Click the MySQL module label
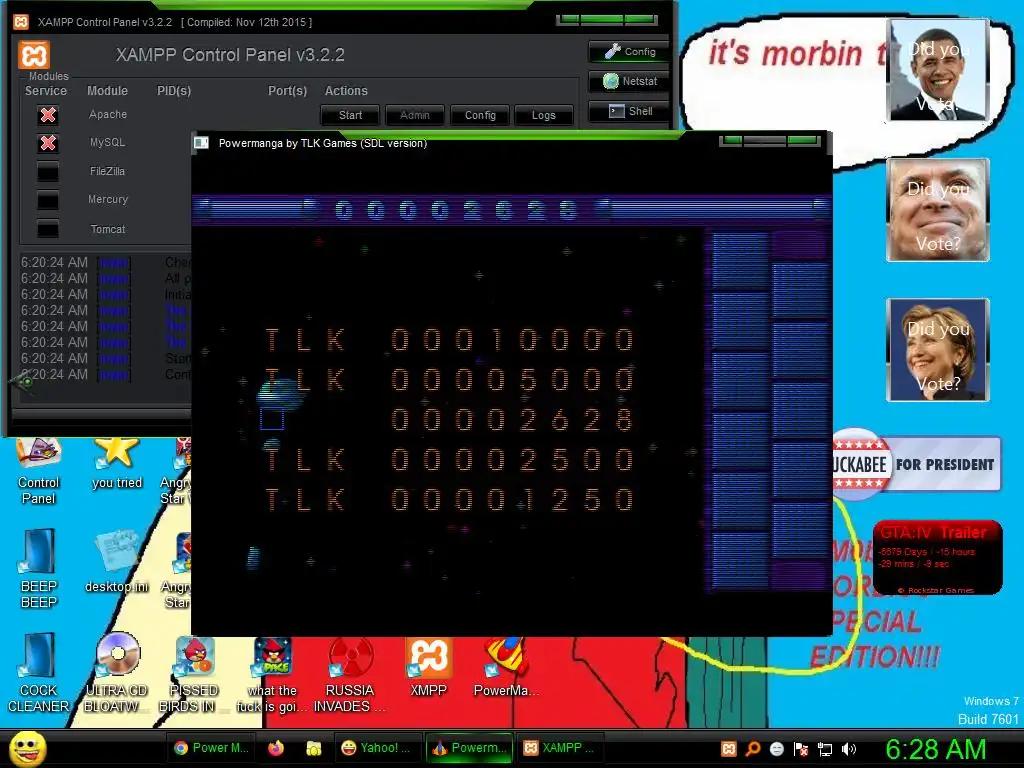The width and height of the screenshot is (1024, 768). pos(107,142)
